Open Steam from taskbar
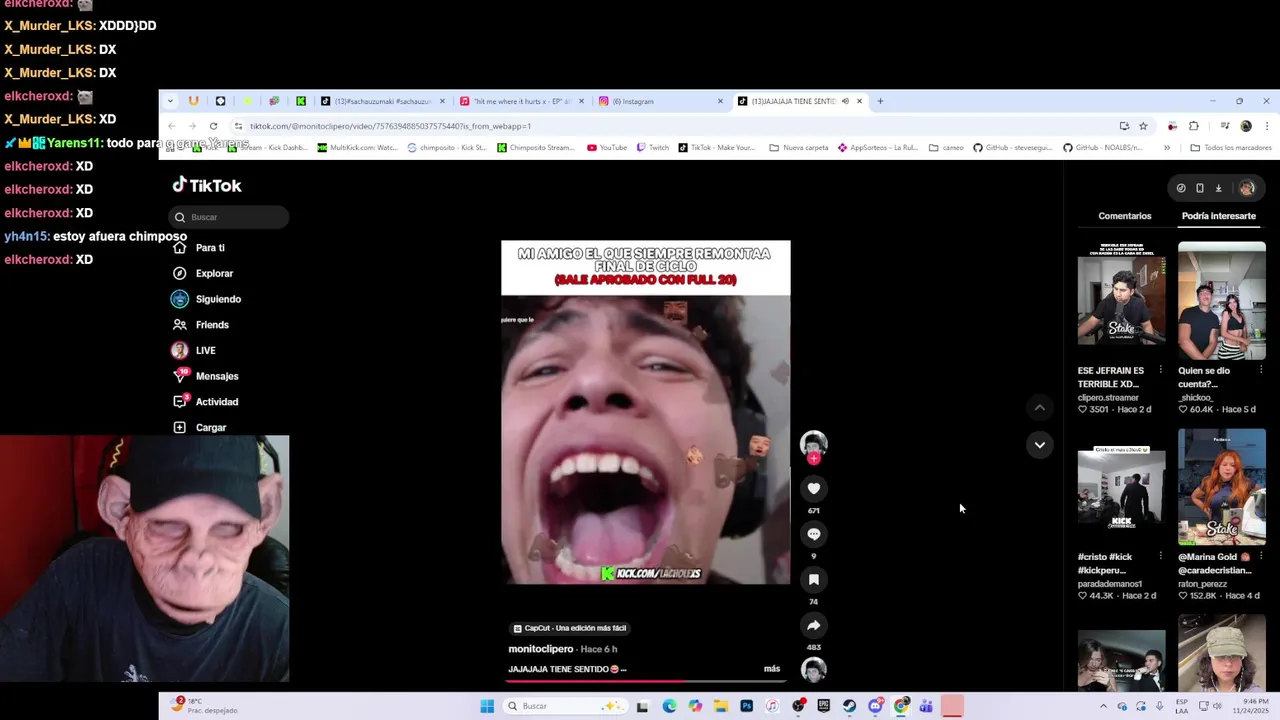 click(x=849, y=706)
